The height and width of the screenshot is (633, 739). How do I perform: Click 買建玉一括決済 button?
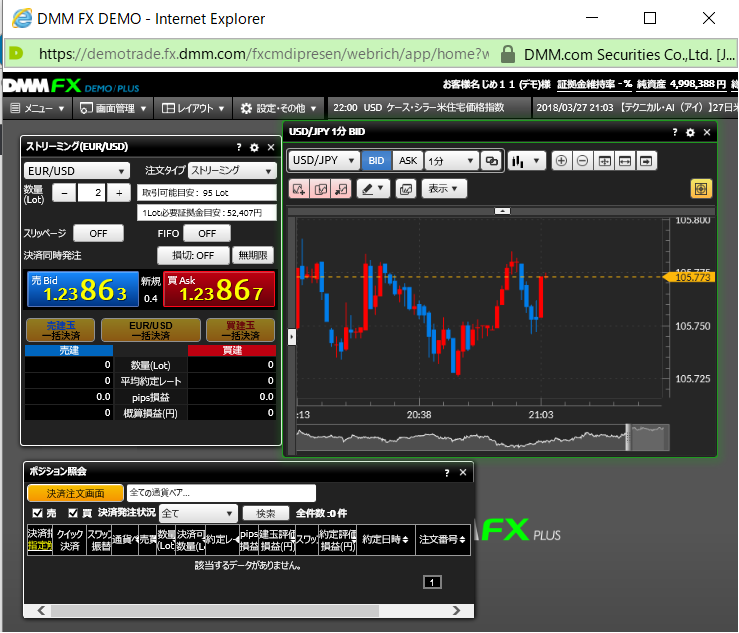pyautogui.click(x=240, y=330)
